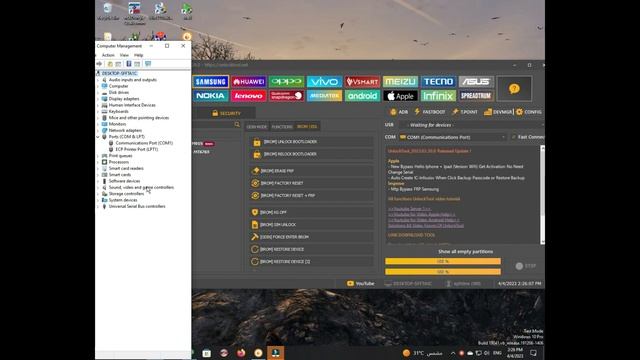The width and height of the screenshot is (640, 360).
Task: Switch to the BROM USB tab
Action: [x=307, y=127]
